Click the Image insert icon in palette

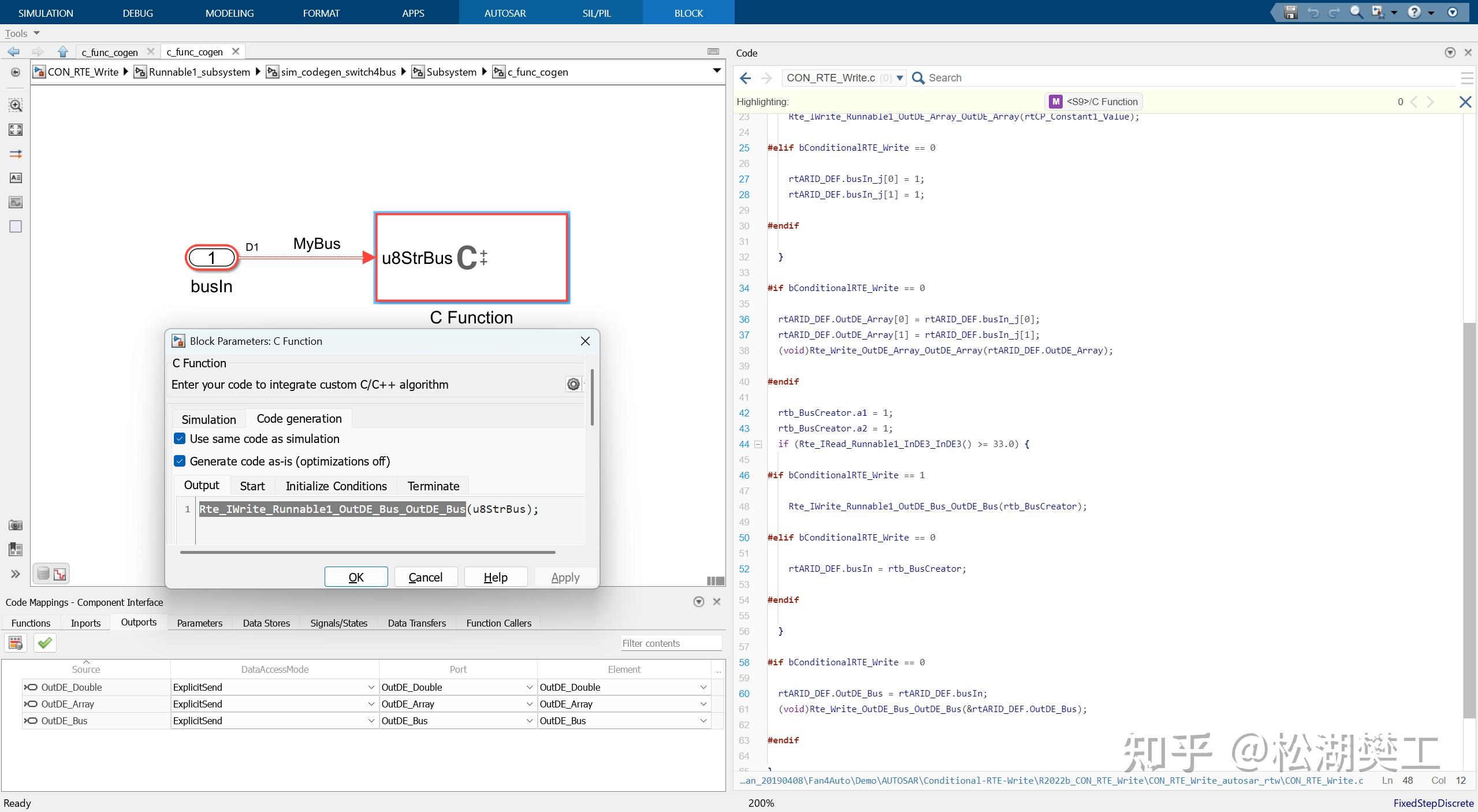pos(16,202)
